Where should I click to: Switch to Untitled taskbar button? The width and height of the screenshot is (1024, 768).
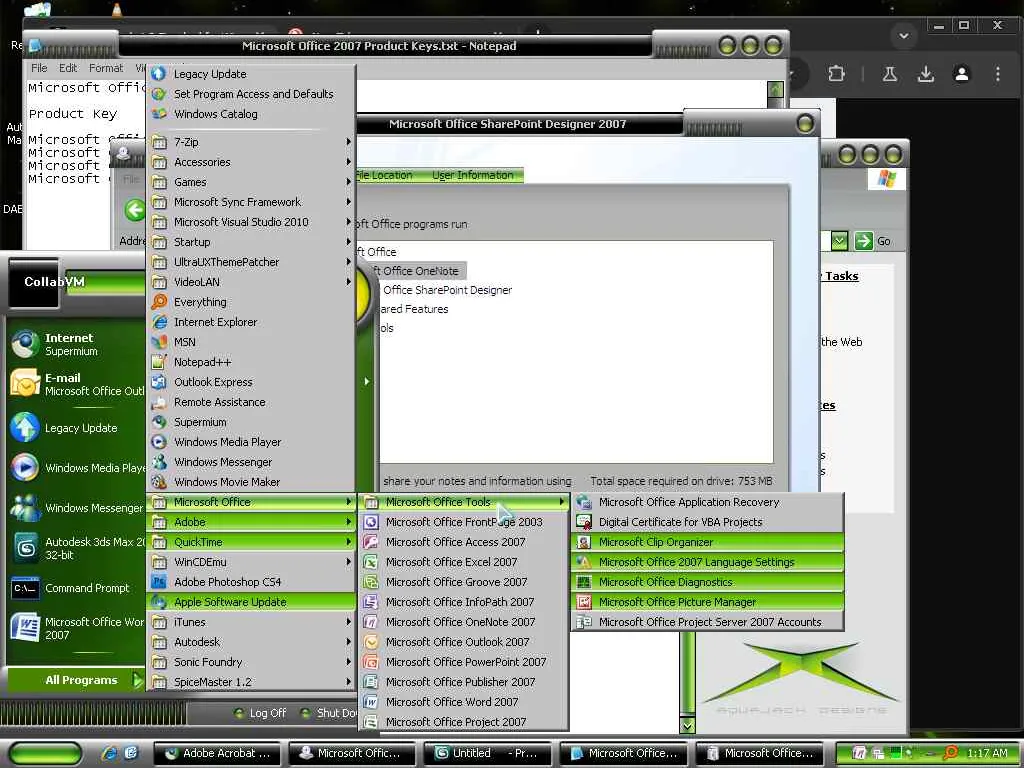tap(487, 754)
